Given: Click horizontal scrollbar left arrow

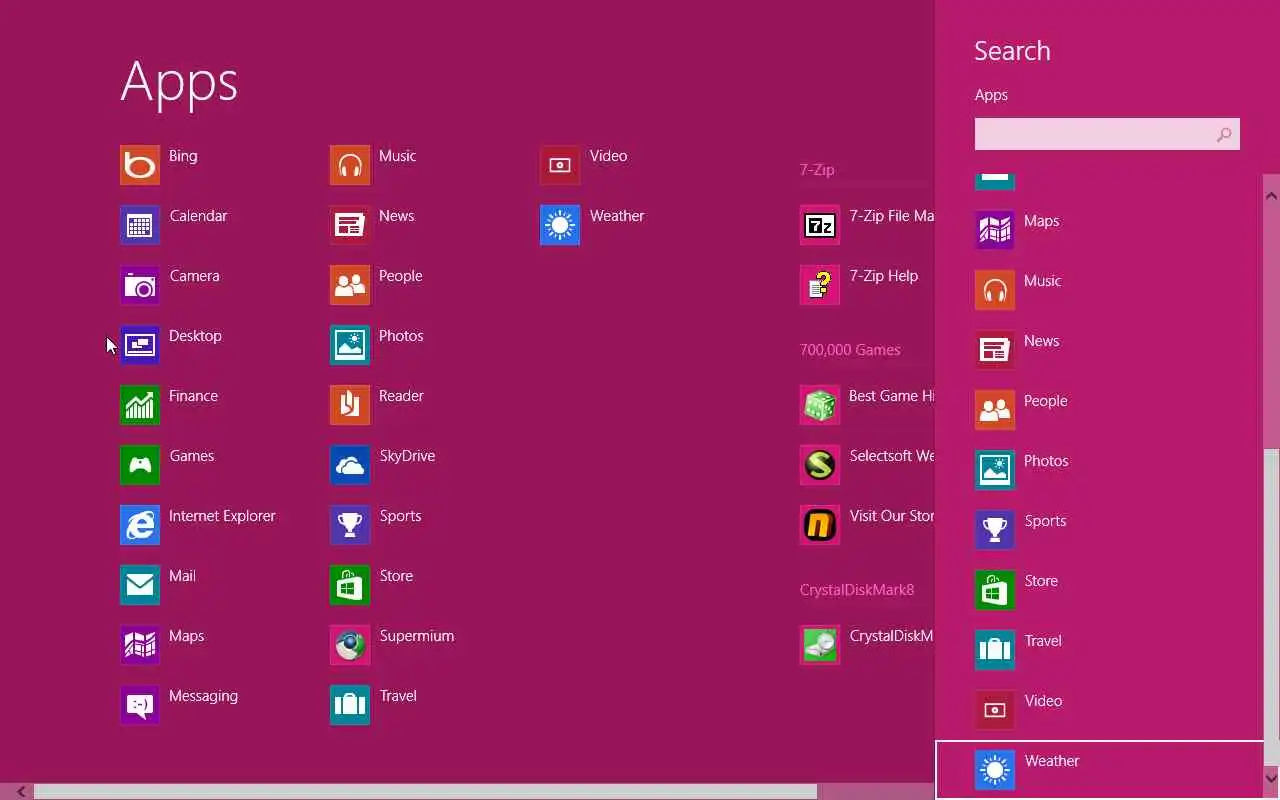Looking at the screenshot, I should click(21, 791).
